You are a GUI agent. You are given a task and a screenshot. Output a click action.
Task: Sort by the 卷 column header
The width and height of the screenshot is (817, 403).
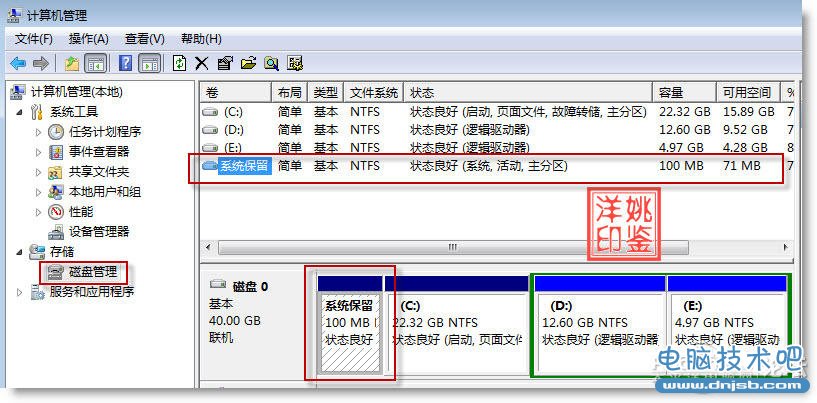point(236,92)
